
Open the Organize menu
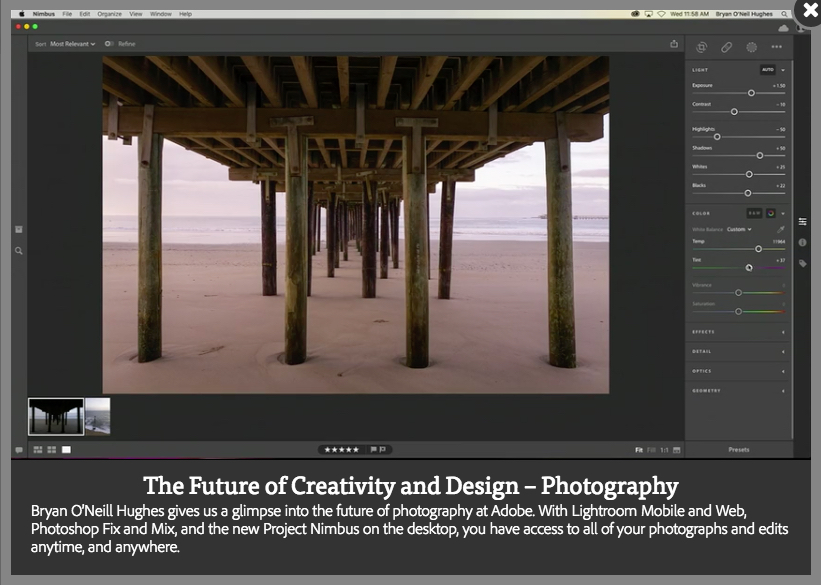[109, 14]
